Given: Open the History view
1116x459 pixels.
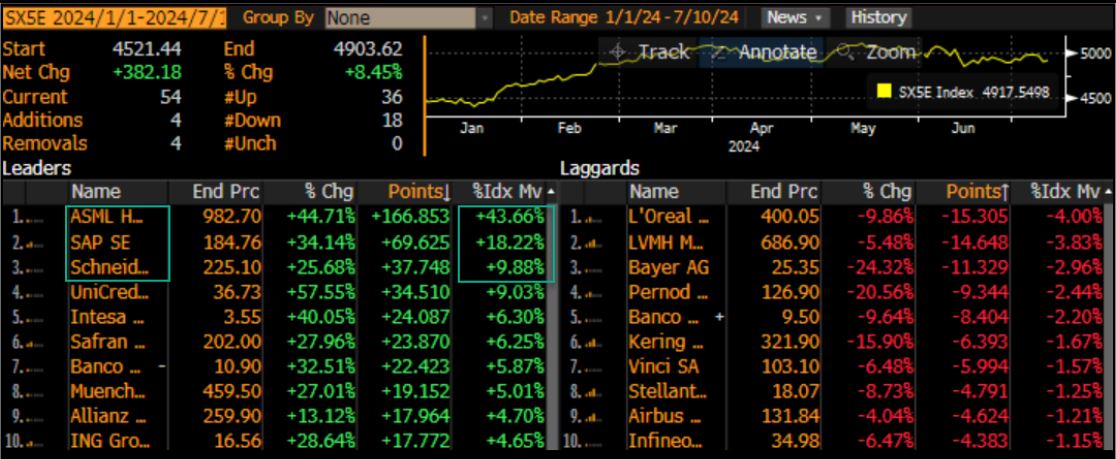Looking at the screenshot, I should pos(878,18).
